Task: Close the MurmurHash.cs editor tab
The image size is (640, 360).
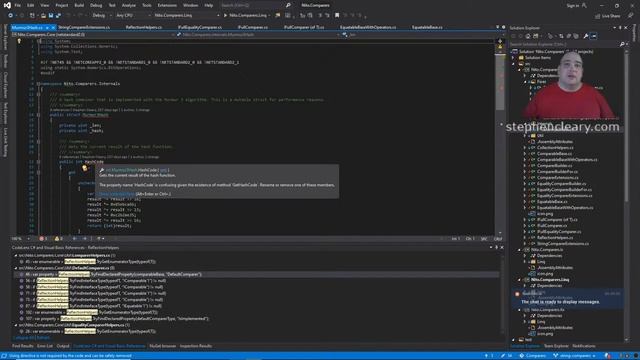Action: [53, 27]
